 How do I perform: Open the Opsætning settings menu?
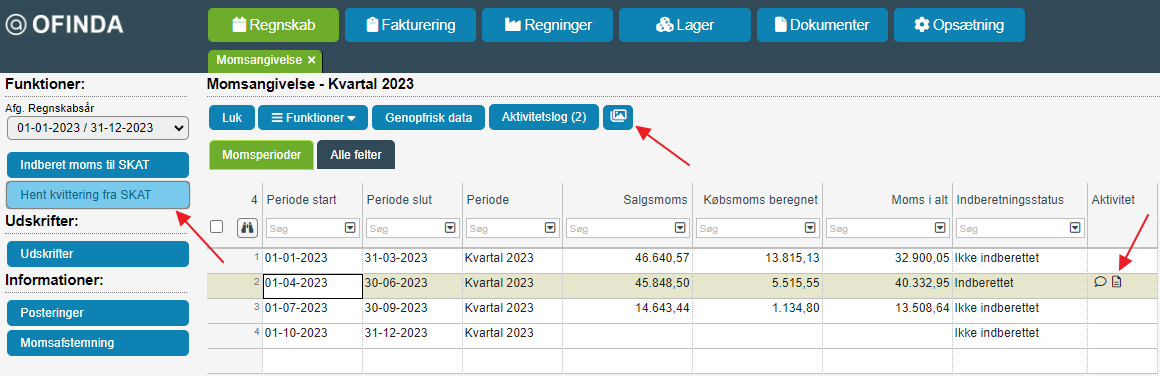[959, 25]
